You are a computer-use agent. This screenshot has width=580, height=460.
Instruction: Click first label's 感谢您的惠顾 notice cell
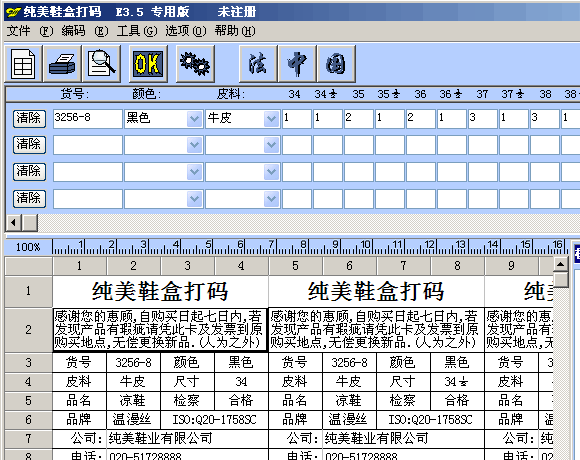tap(160, 329)
